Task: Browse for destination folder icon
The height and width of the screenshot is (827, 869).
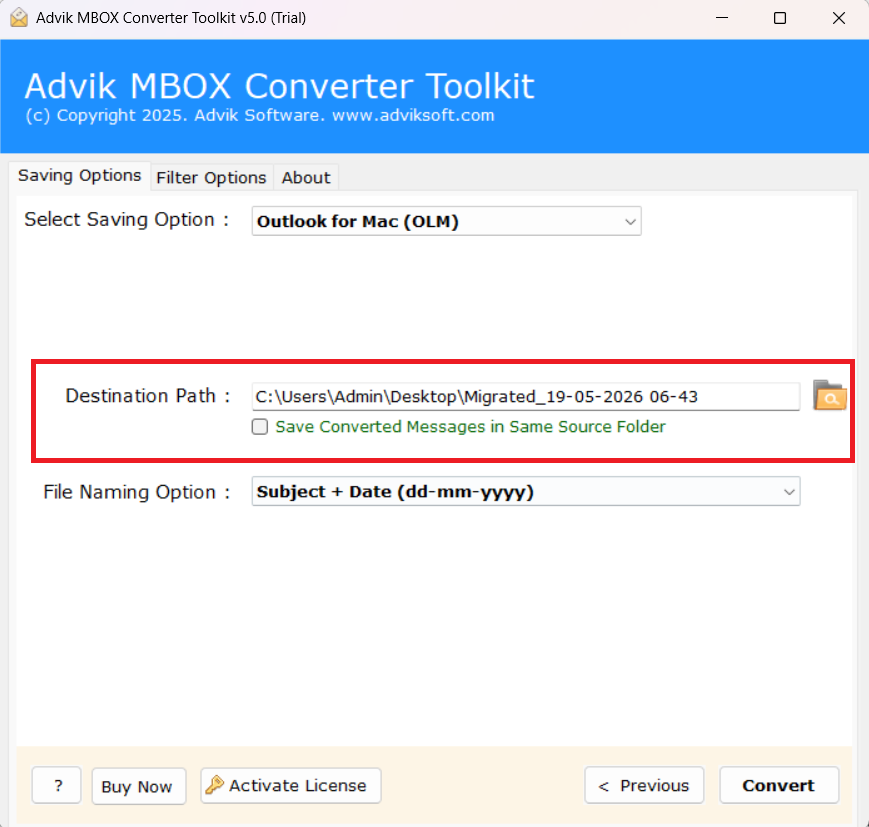Action: point(829,395)
